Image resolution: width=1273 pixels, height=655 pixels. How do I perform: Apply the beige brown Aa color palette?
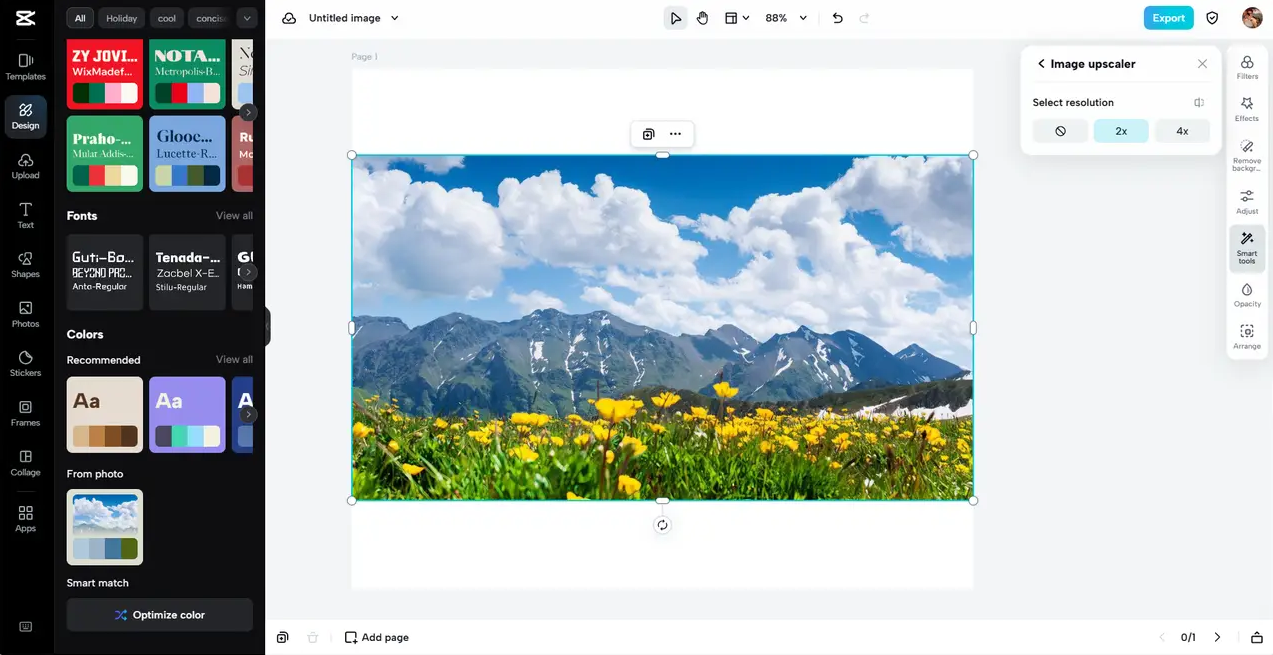105,415
